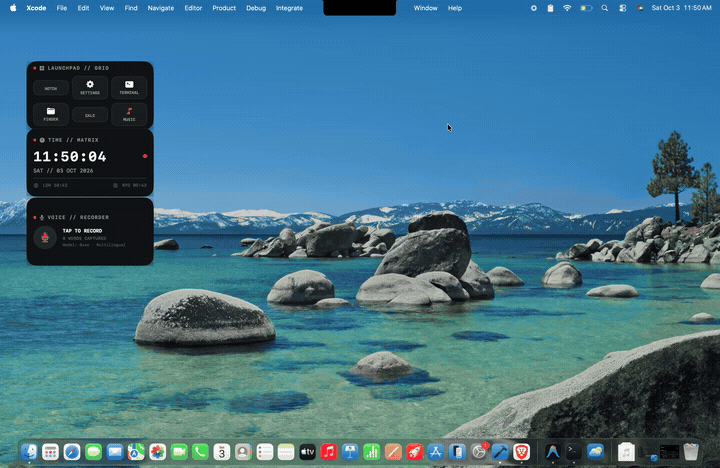Open Control Center from menu bar
The height and width of the screenshot is (468, 720).
coord(623,8)
